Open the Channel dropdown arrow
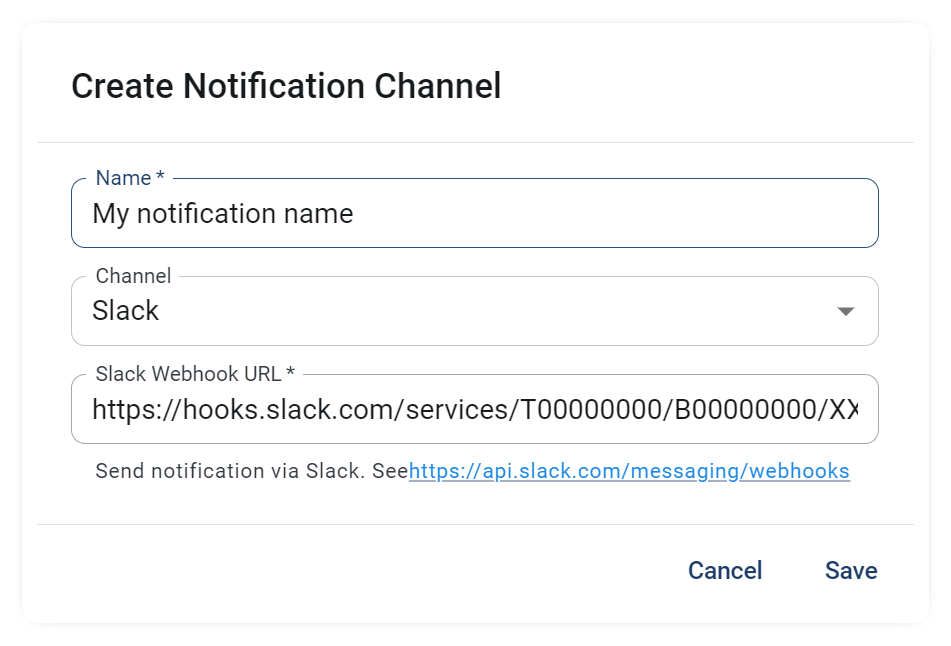951x646 pixels. click(x=846, y=311)
